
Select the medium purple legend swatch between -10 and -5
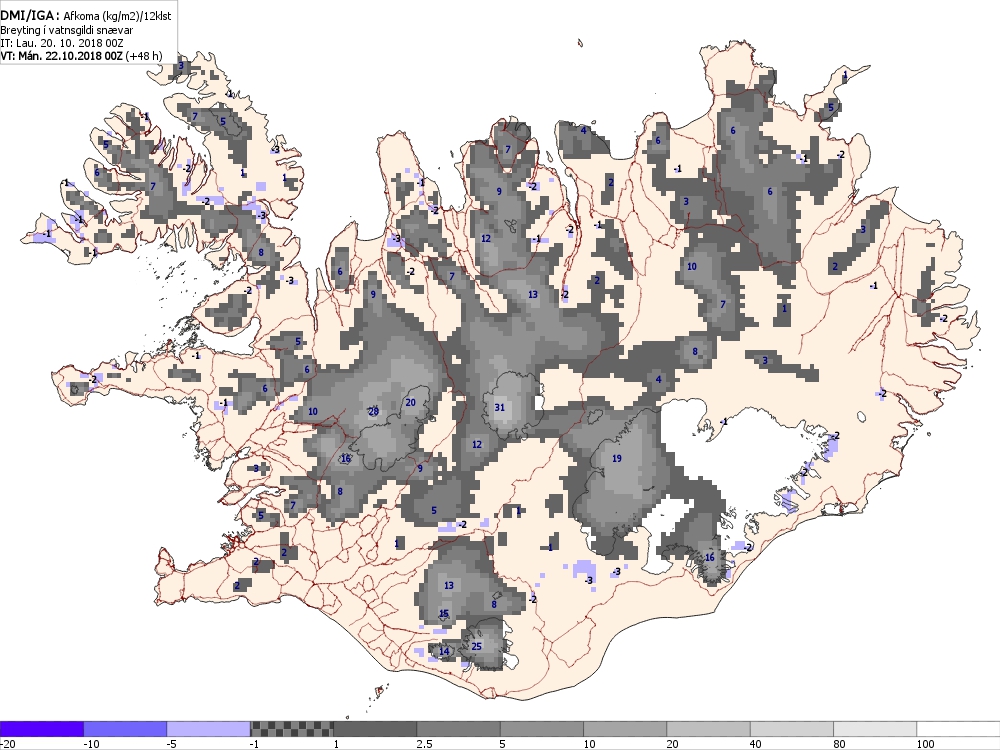pyautogui.click(x=125, y=728)
